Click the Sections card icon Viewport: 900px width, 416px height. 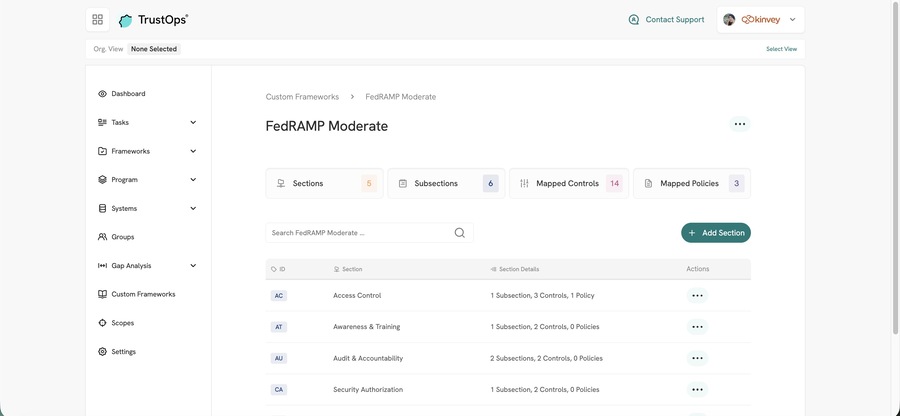pos(281,184)
